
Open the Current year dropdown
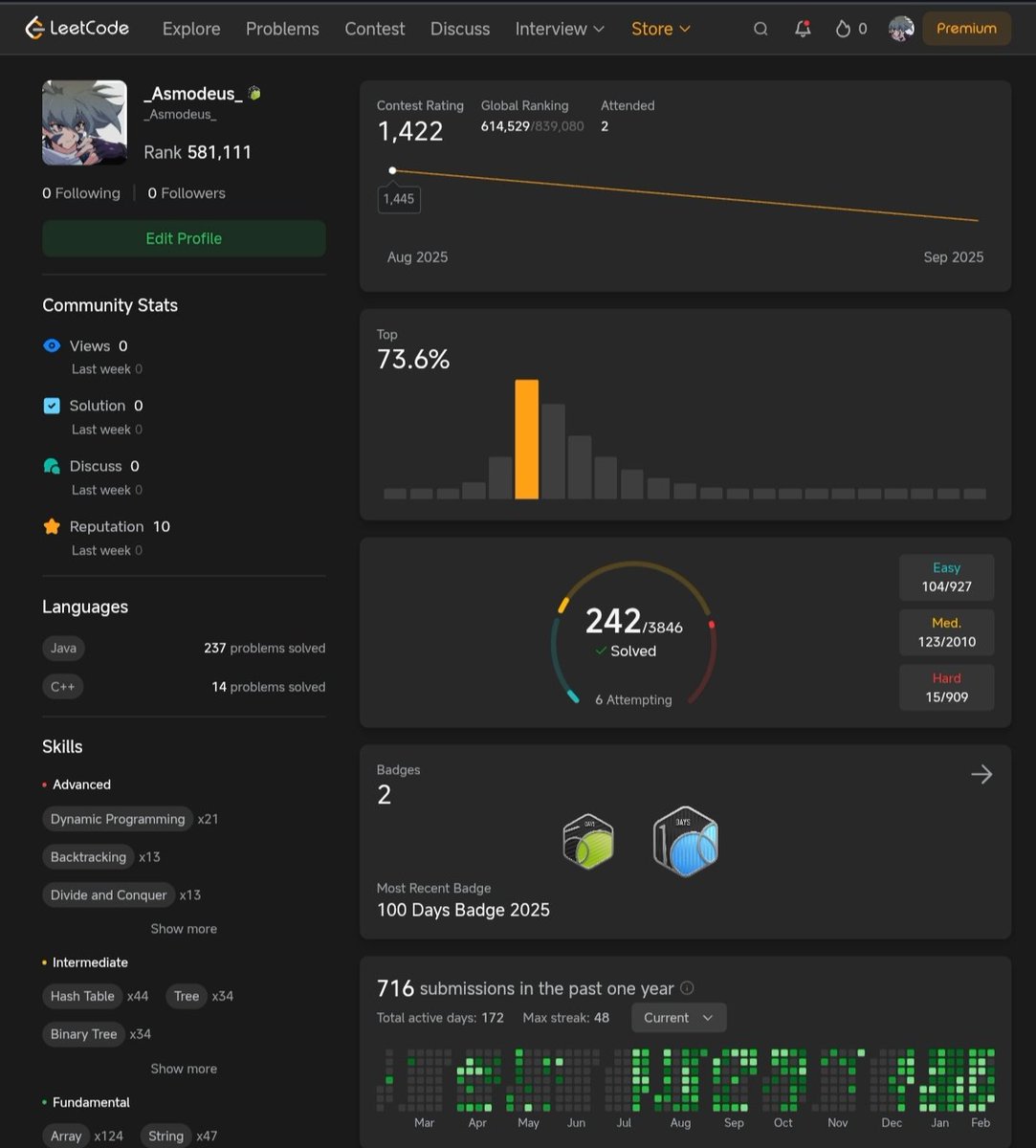(x=679, y=1017)
